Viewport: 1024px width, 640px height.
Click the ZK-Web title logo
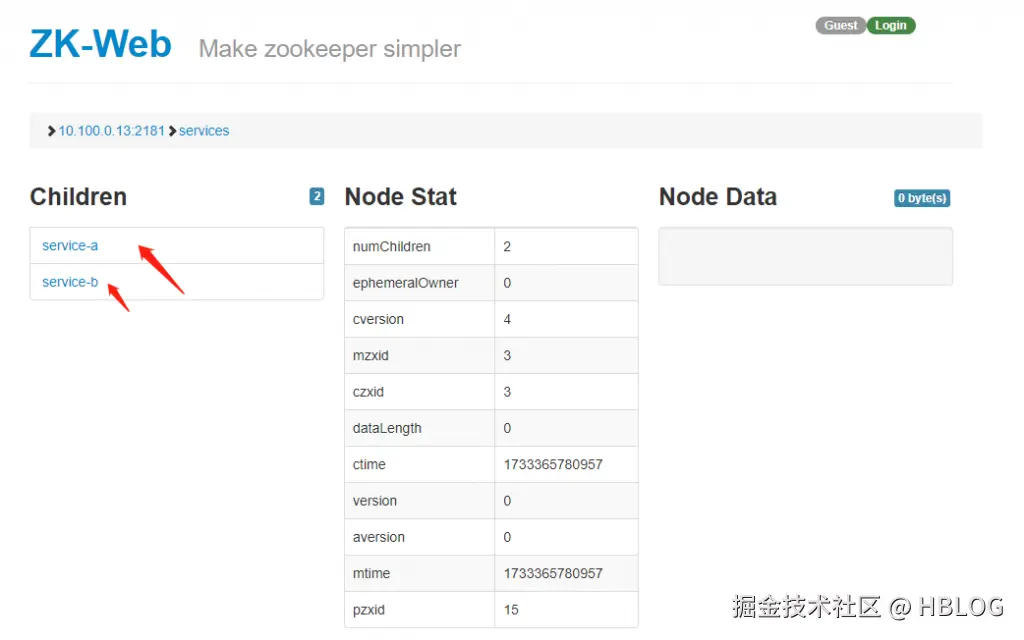(x=100, y=45)
